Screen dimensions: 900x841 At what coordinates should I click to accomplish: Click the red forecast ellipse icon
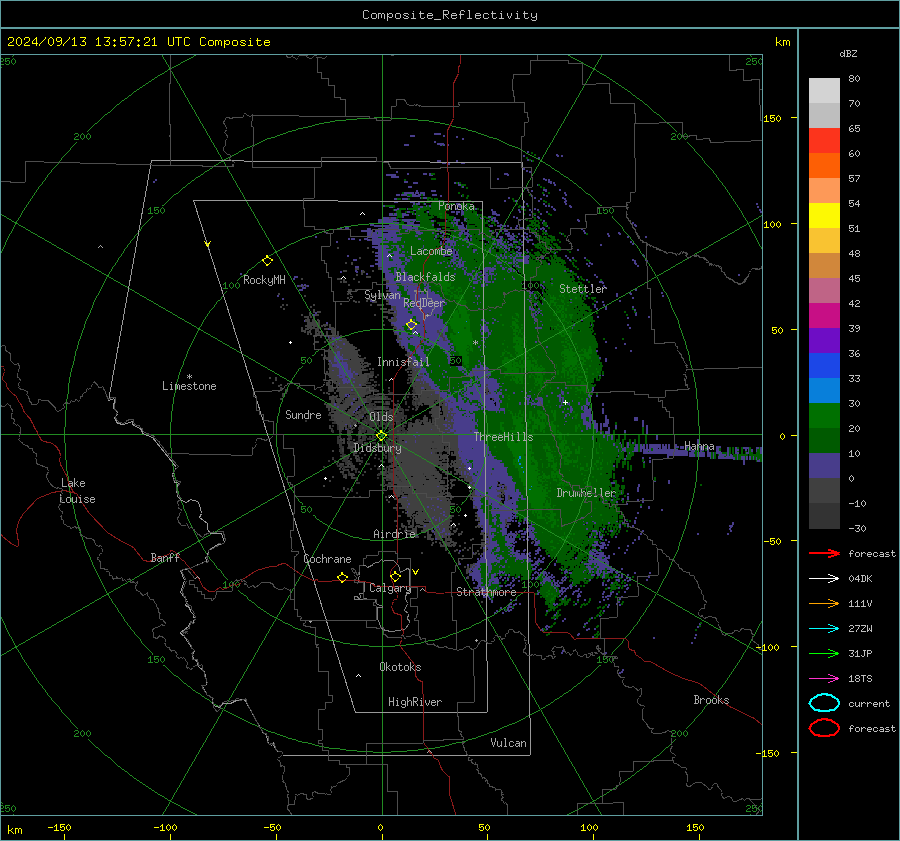click(824, 728)
